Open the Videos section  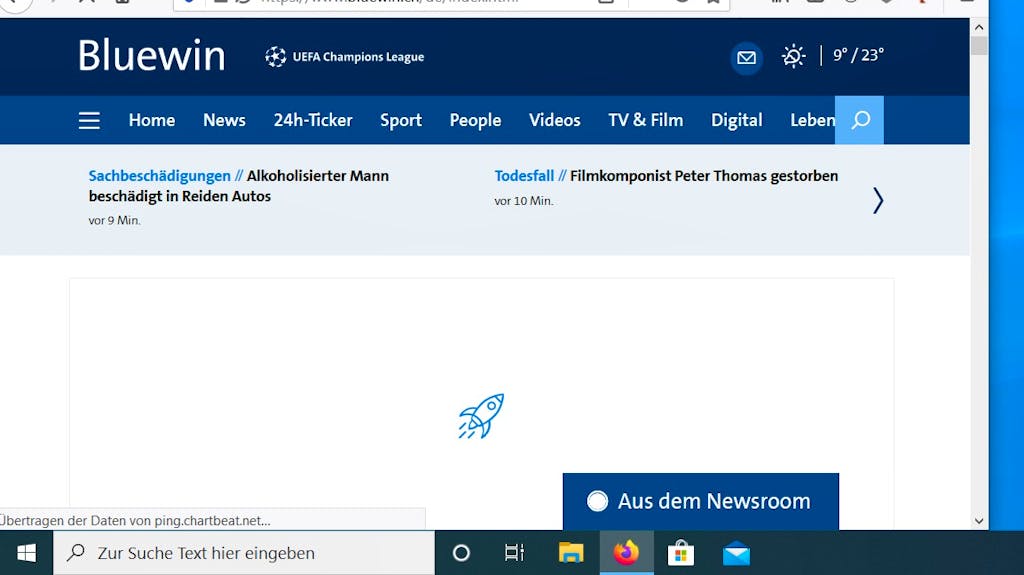(x=554, y=120)
